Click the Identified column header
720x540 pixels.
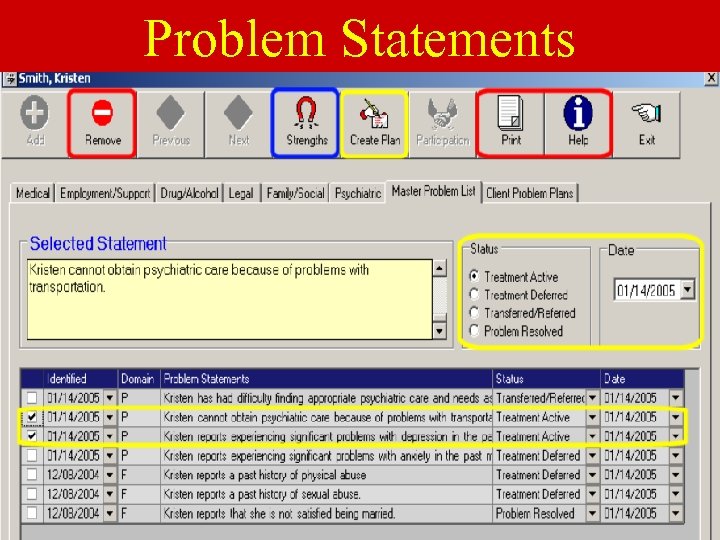click(x=81, y=379)
